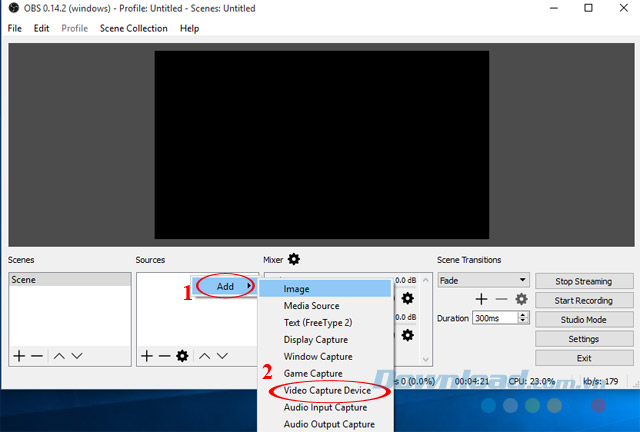Add a scene transition with plus icon
The width and height of the screenshot is (640, 432).
coord(481,299)
